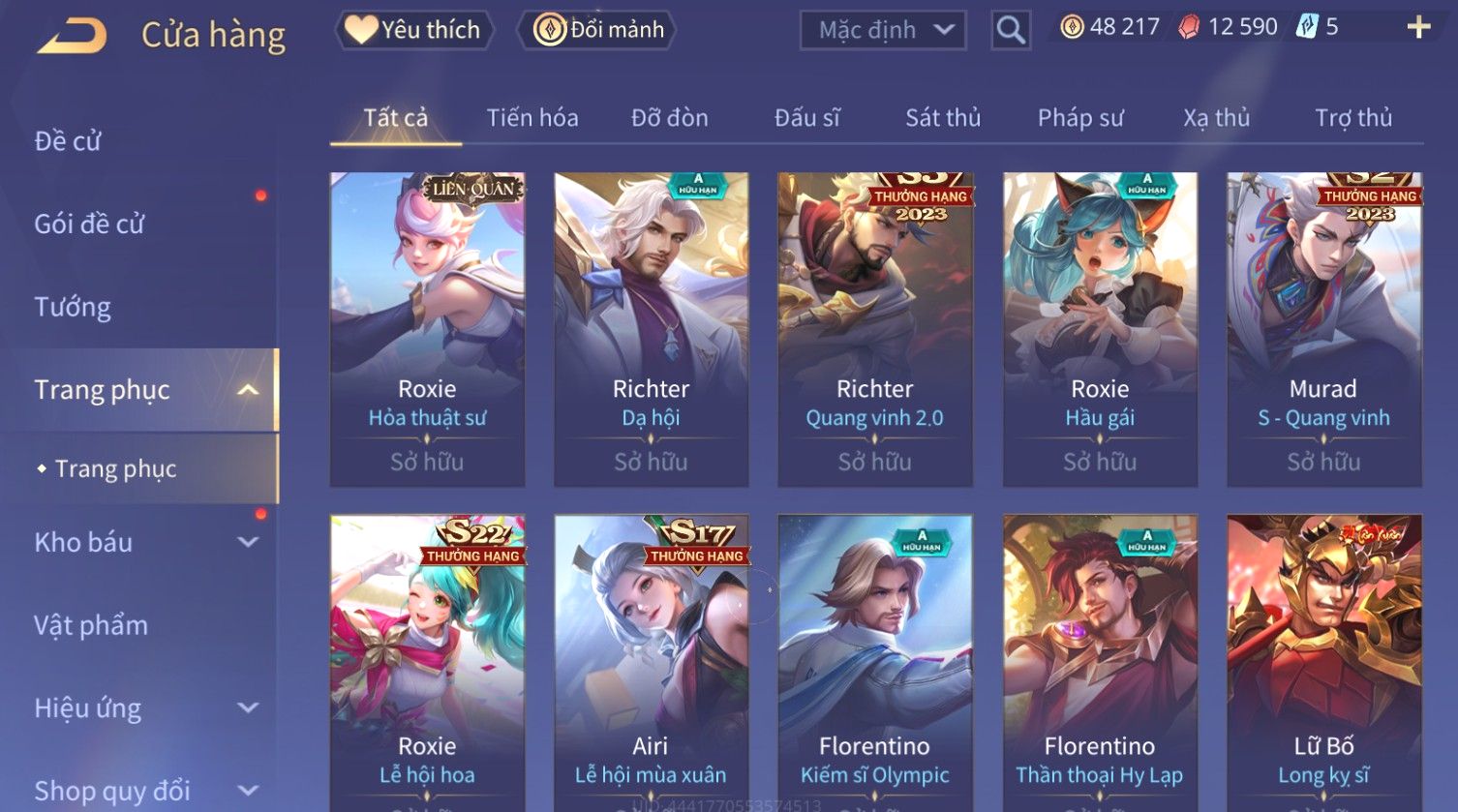Viewport: 1458px width, 812px height.
Task: Tap the blue ticket currency icon
Action: [1307, 26]
